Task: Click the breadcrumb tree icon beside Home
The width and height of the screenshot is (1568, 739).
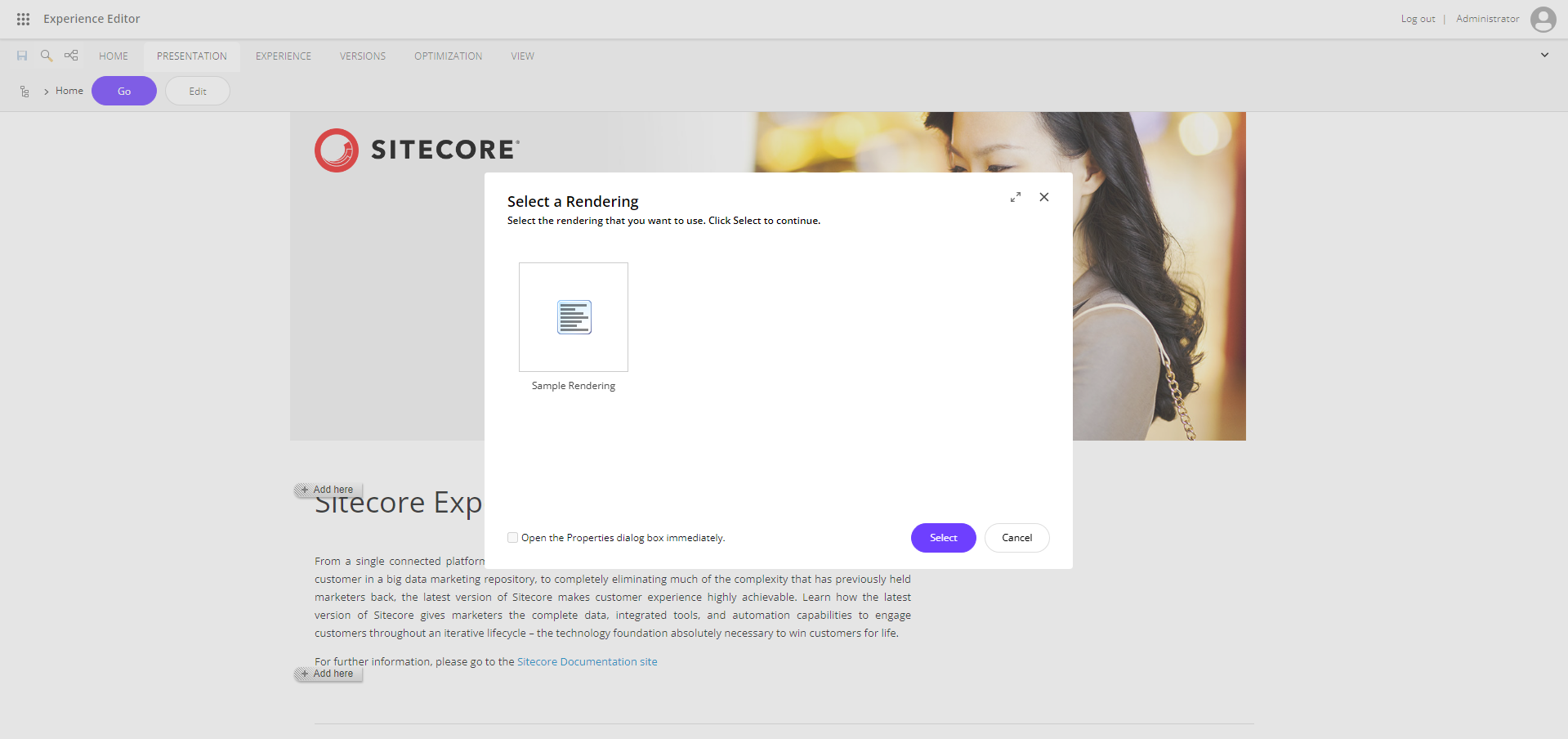Action: point(25,92)
